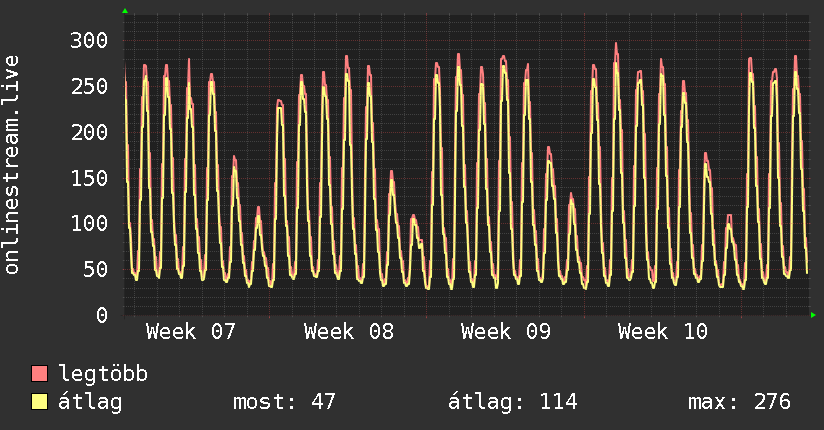Click the 200 y-axis label
The height and width of the screenshot is (430, 824).
89,132
